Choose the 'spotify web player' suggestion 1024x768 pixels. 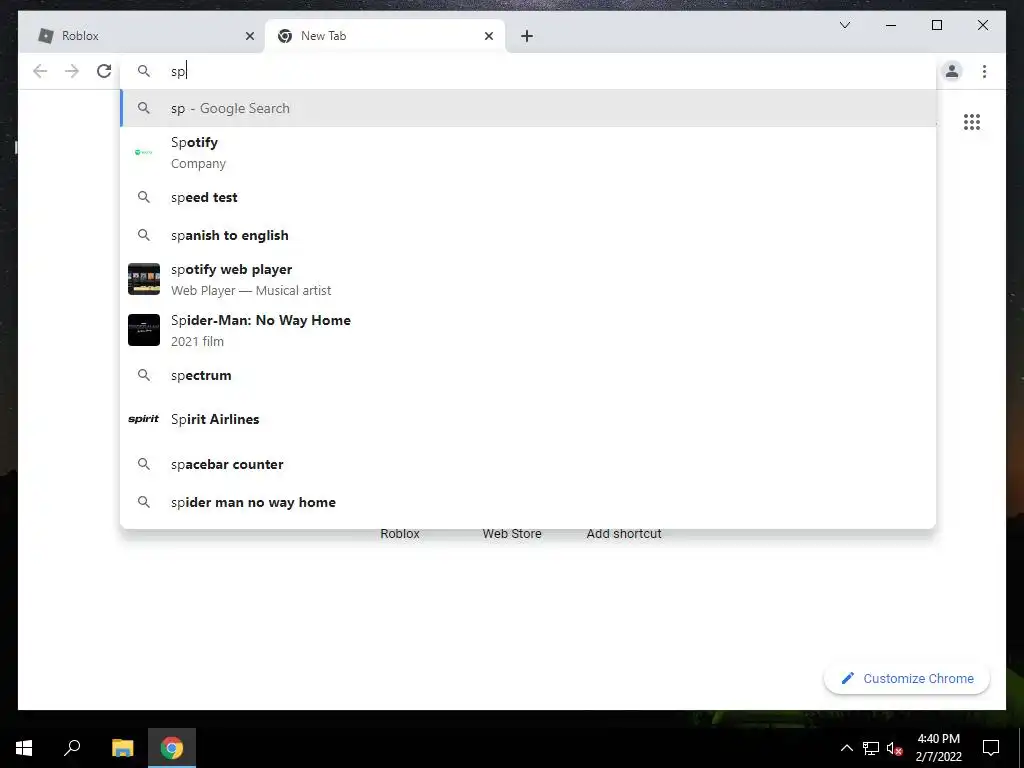(x=528, y=280)
